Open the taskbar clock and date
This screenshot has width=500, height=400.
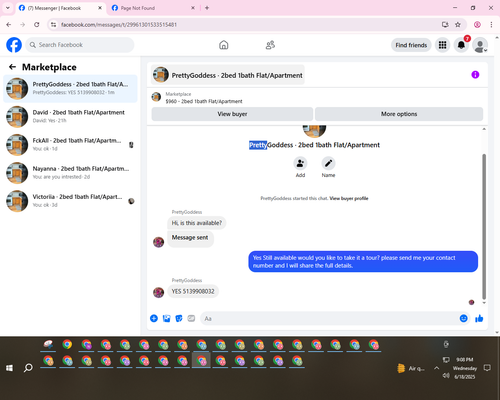click(465, 368)
